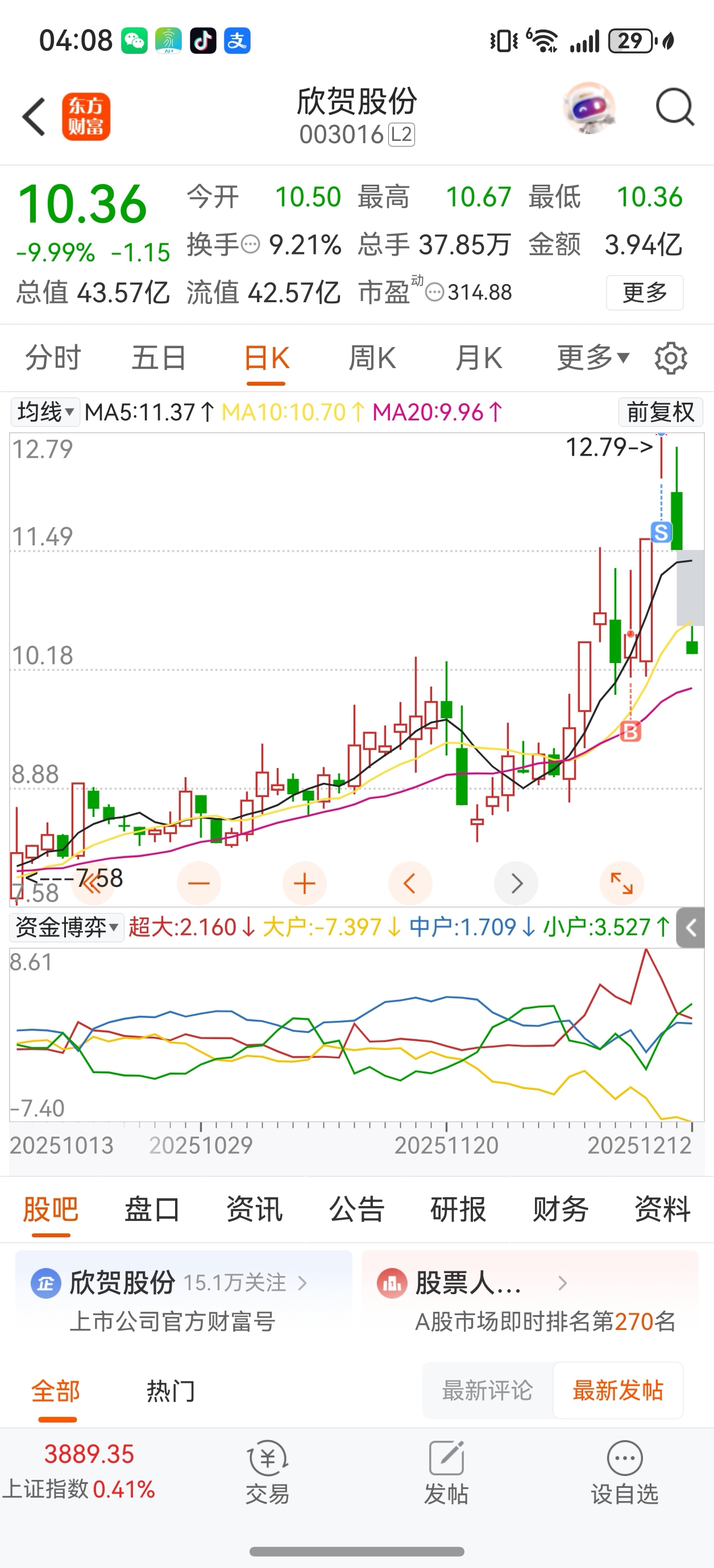
Task: Open 资讯 section tab
Action: (255, 1209)
